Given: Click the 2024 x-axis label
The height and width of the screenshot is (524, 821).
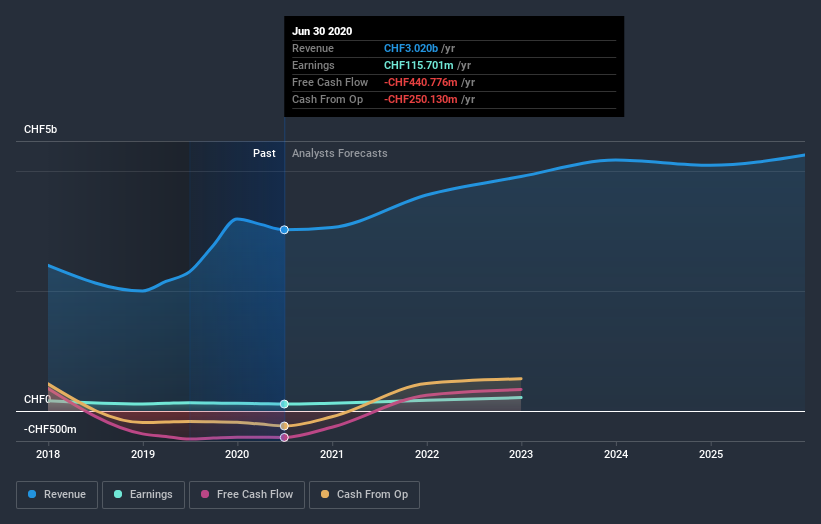Looking at the screenshot, I should [616, 454].
